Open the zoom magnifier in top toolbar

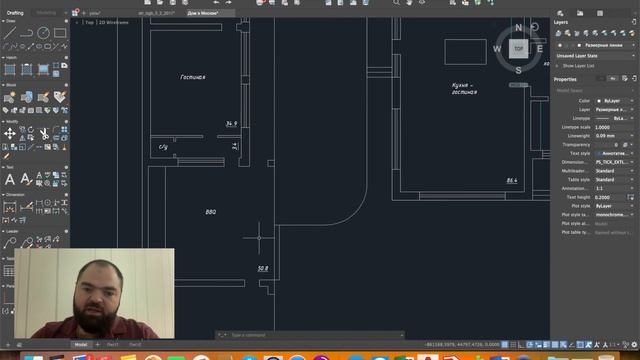click(396, 2)
